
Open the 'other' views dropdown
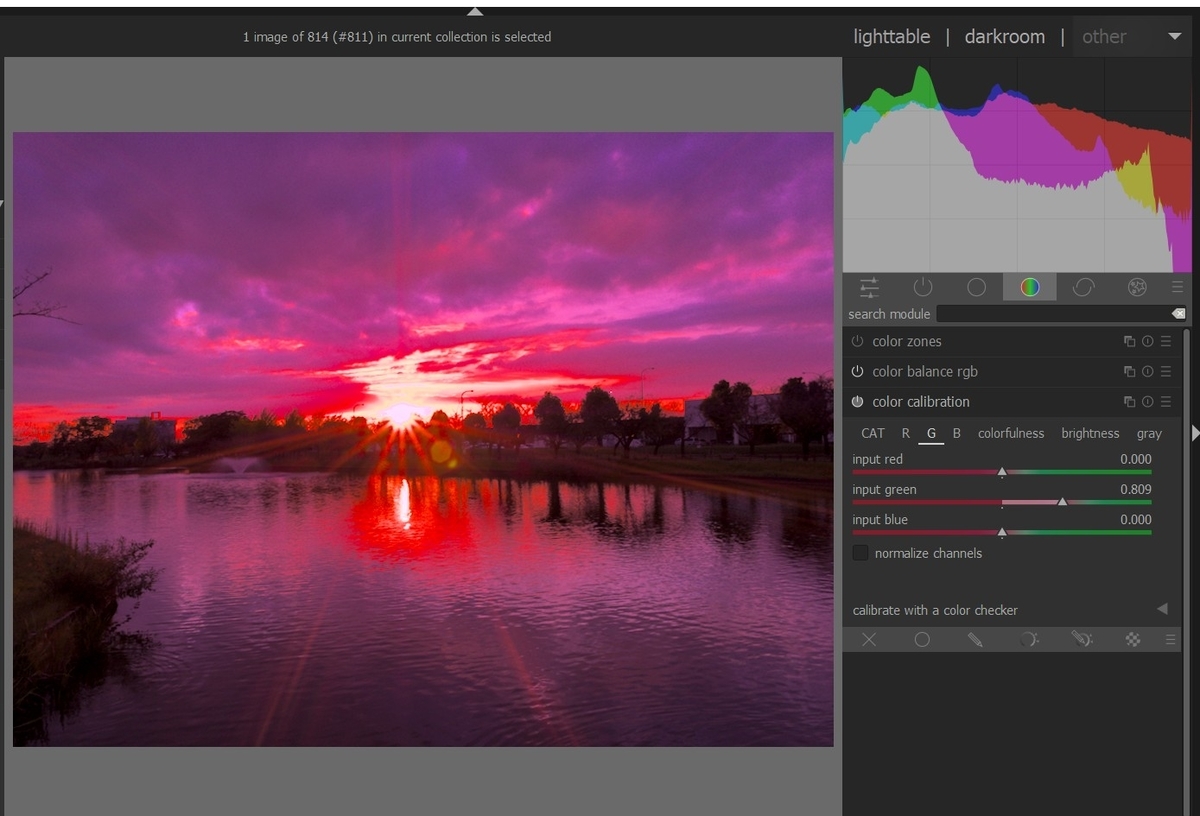[1131, 37]
